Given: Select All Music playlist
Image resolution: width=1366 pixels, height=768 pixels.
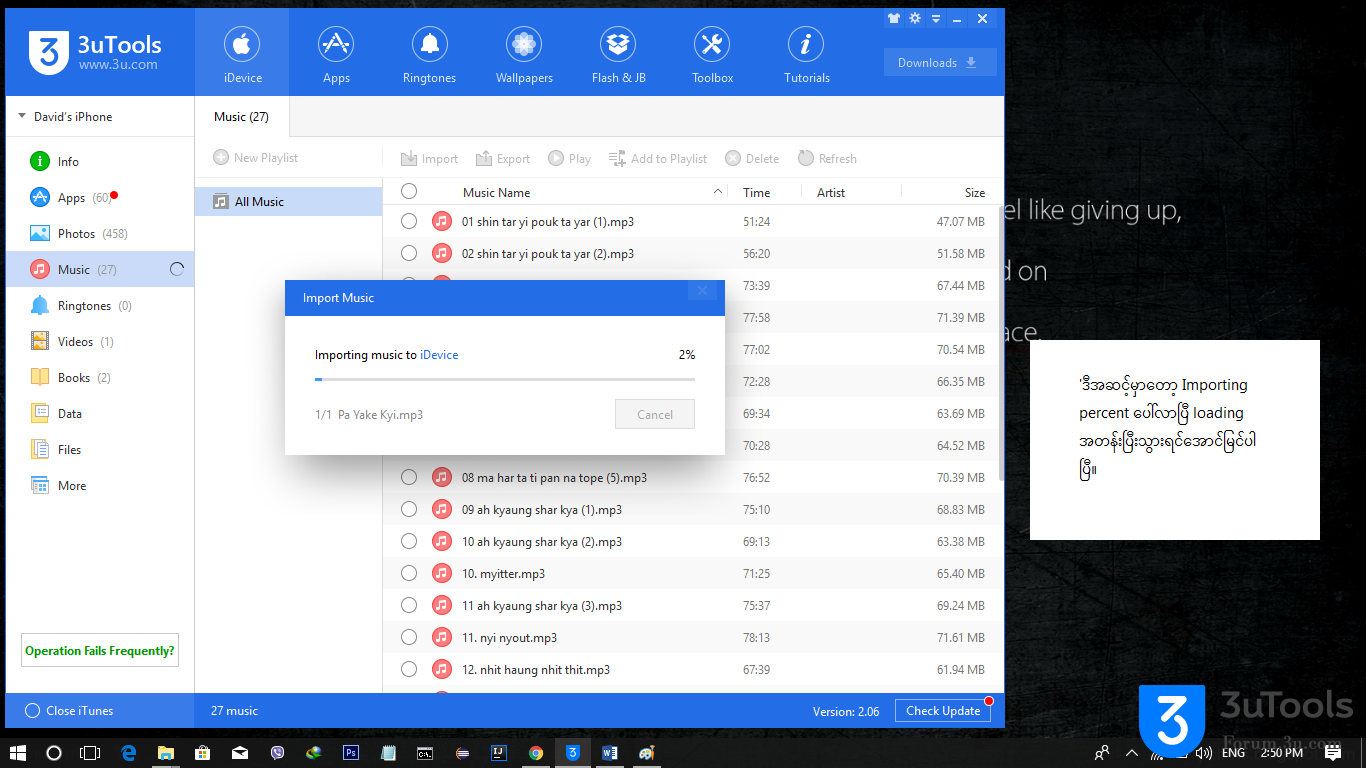Looking at the screenshot, I should (x=289, y=201).
